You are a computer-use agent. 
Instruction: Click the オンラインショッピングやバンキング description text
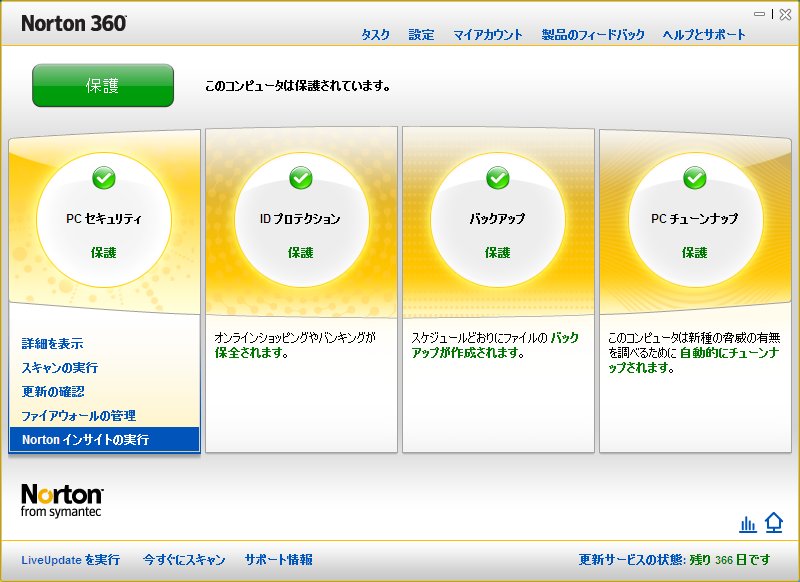pyautogui.click(x=295, y=345)
